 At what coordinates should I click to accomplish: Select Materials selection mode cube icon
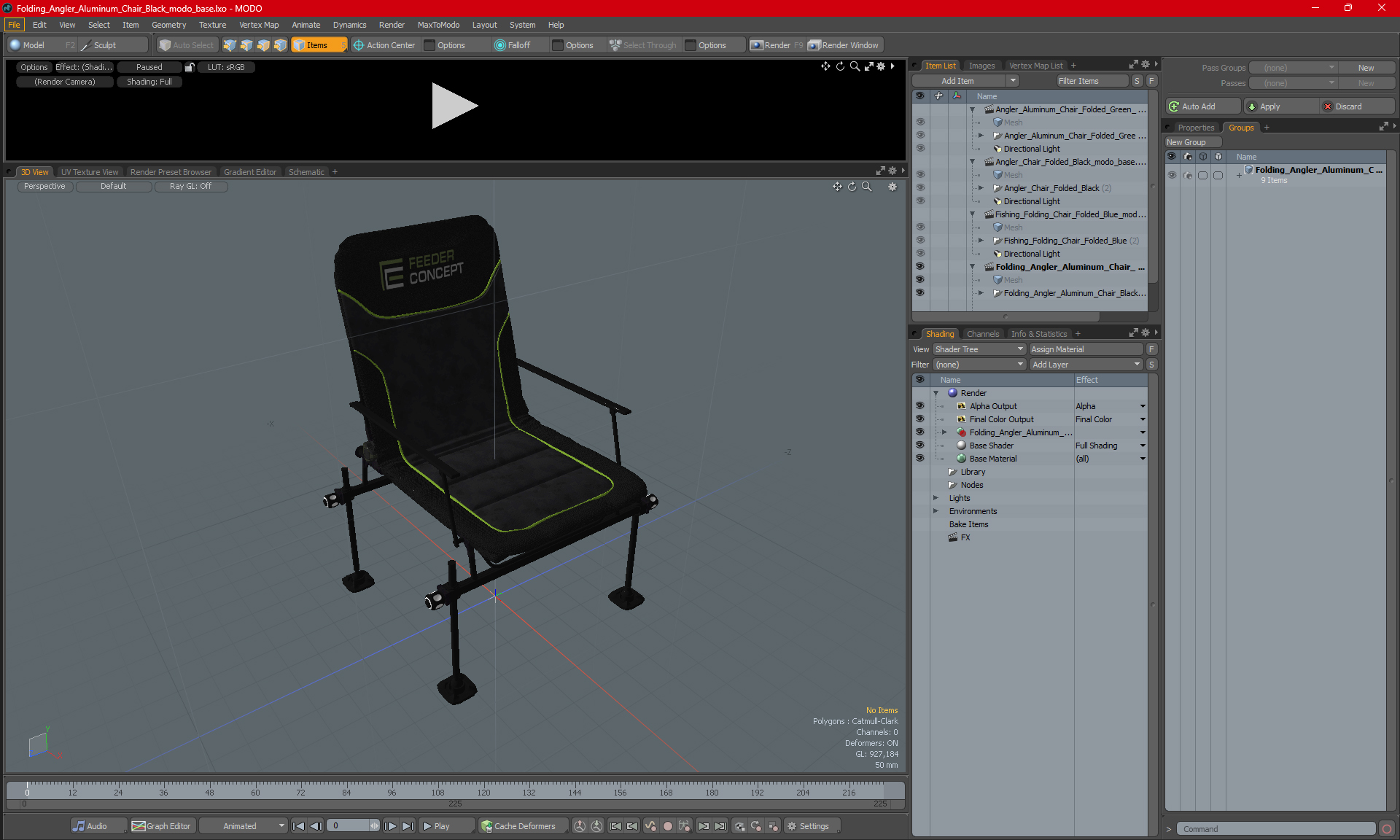tap(280, 45)
